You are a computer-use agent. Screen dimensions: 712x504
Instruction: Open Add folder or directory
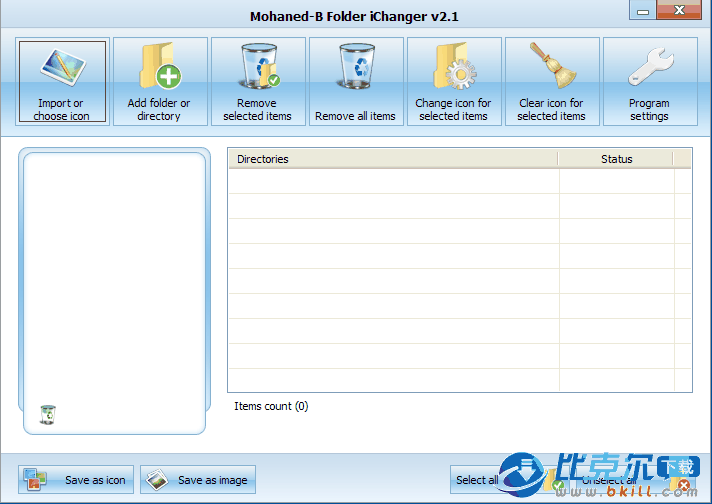[160, 82]
